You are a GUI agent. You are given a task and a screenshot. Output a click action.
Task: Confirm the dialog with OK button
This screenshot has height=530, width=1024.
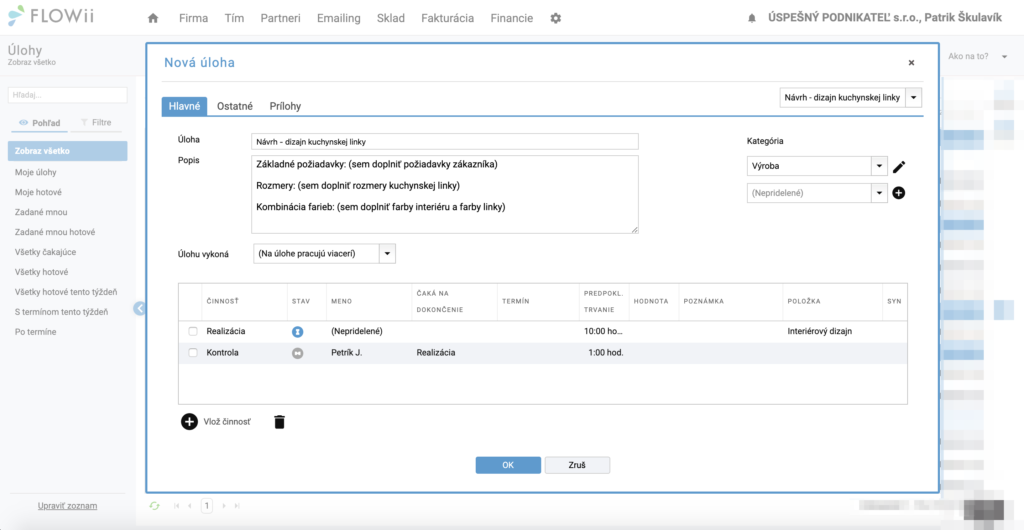coord(508,465)
